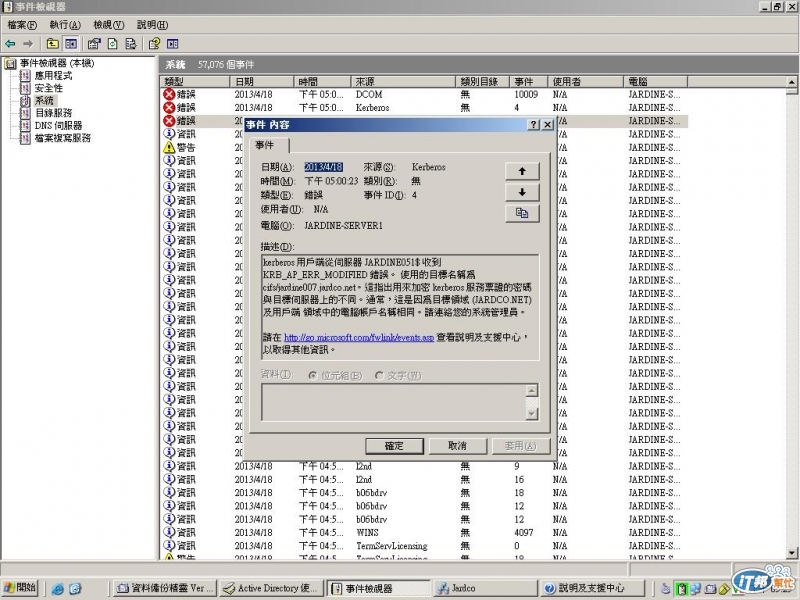
Task: Toggle the show/hide console tree icon
Action: click(x=70, y=44)
